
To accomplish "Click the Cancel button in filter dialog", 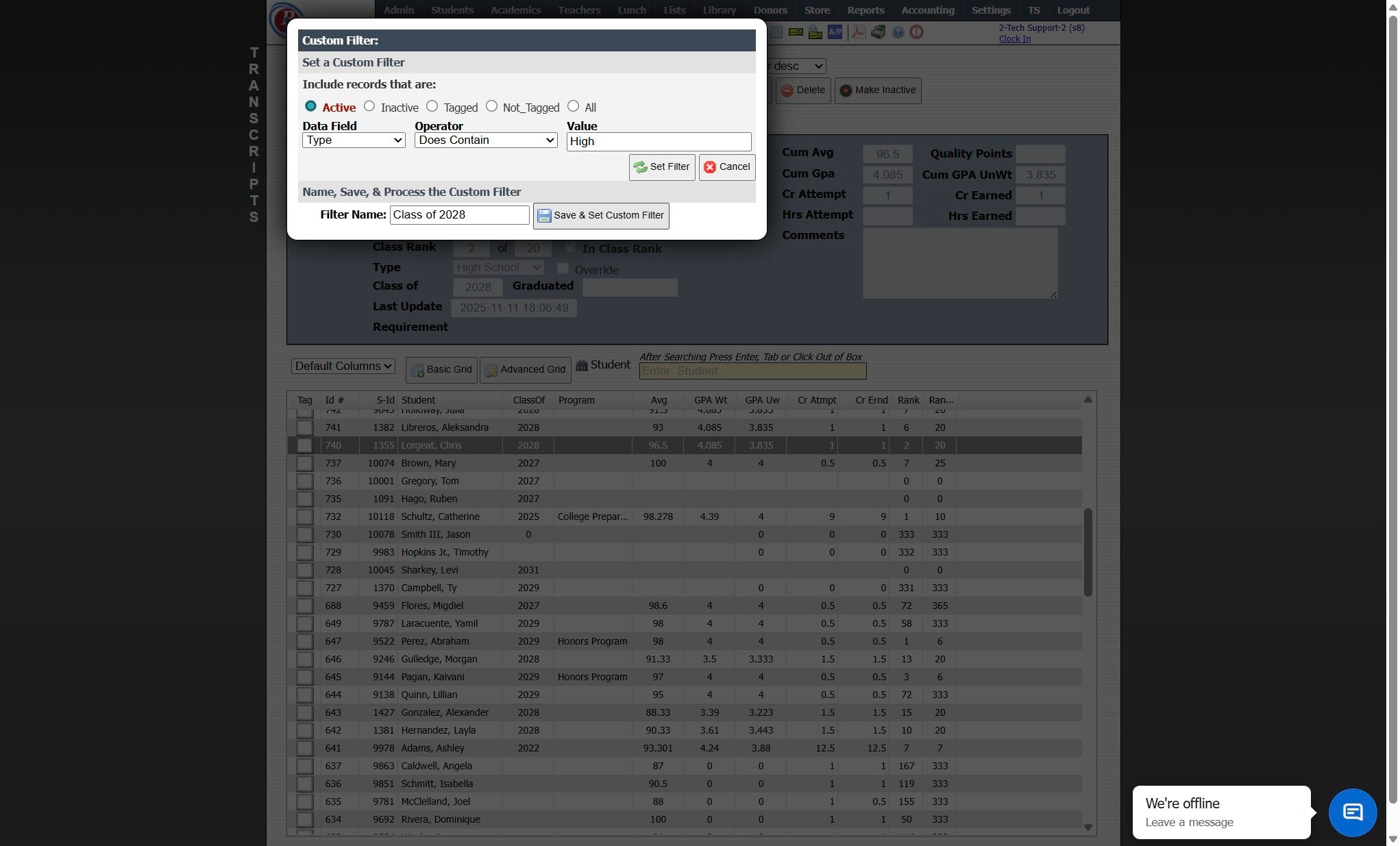I will click(x=727, y=167).
